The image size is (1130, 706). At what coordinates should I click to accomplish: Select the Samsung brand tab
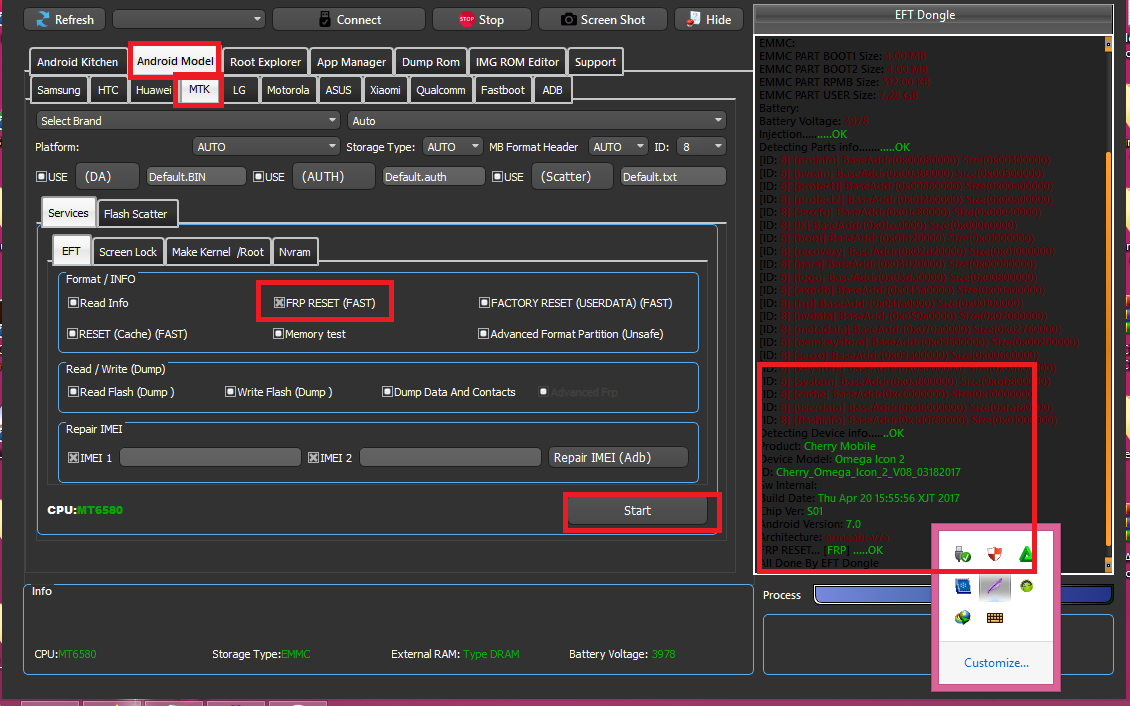coord(58,90)
